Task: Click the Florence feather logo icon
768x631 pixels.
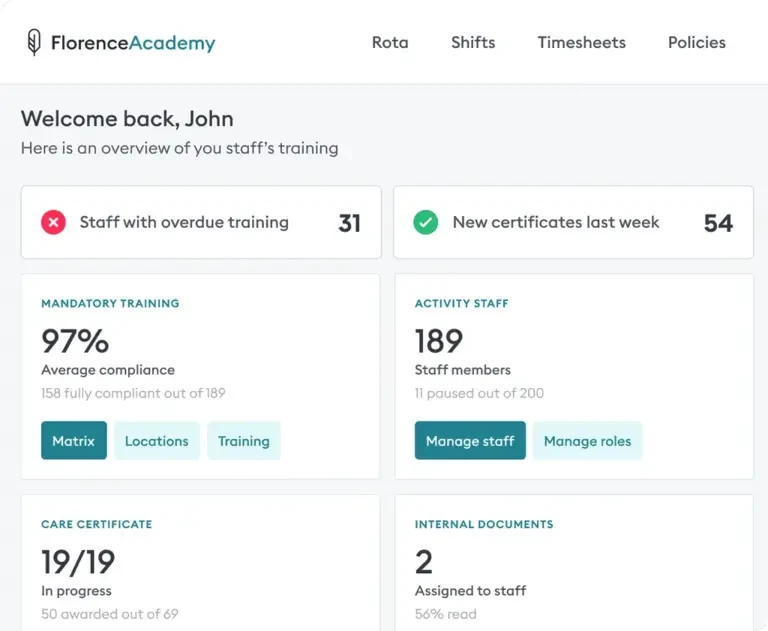Action: (34, 42)
